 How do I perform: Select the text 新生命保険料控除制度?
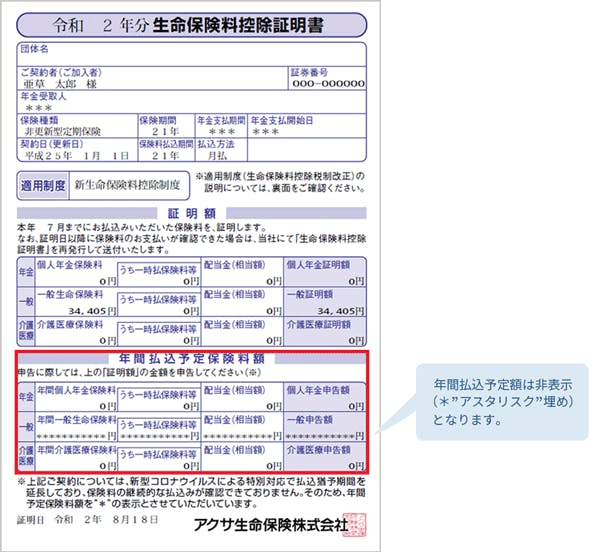(127, 185)
